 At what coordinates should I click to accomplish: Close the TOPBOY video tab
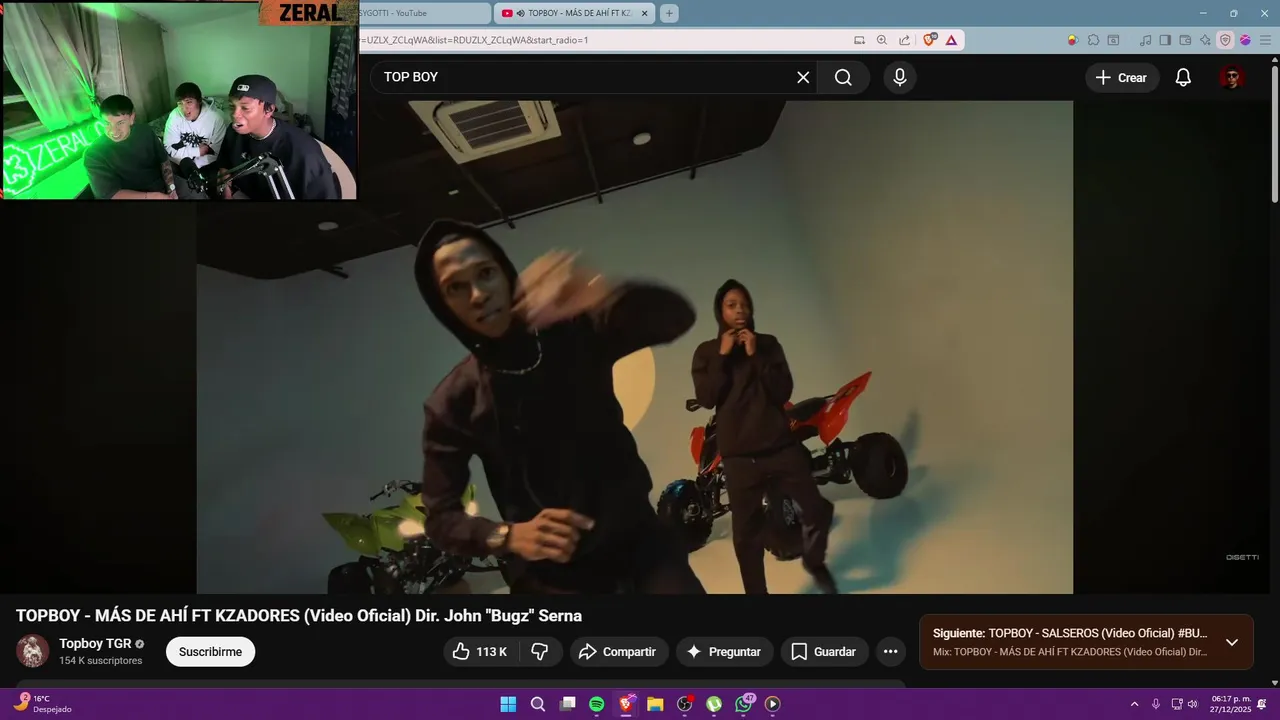645,13
